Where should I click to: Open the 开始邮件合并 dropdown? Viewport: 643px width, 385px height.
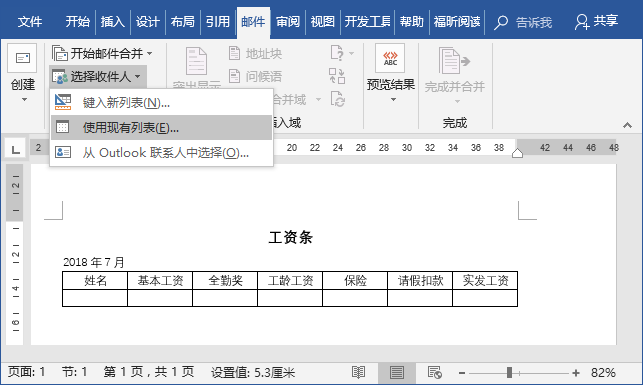(x=103, y=53)
